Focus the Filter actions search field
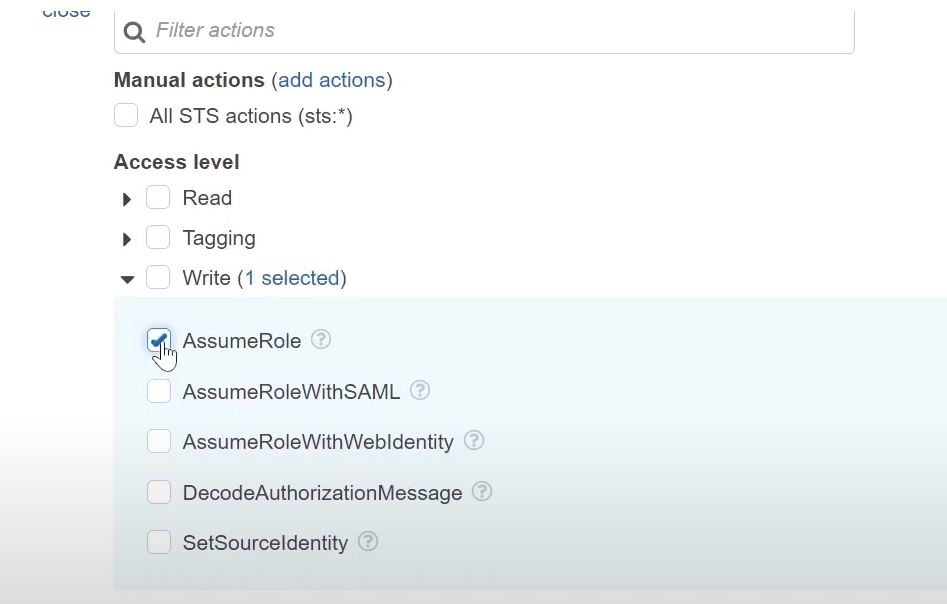The height and width of the screenshot is (604, 947). (x=484, y=30)
